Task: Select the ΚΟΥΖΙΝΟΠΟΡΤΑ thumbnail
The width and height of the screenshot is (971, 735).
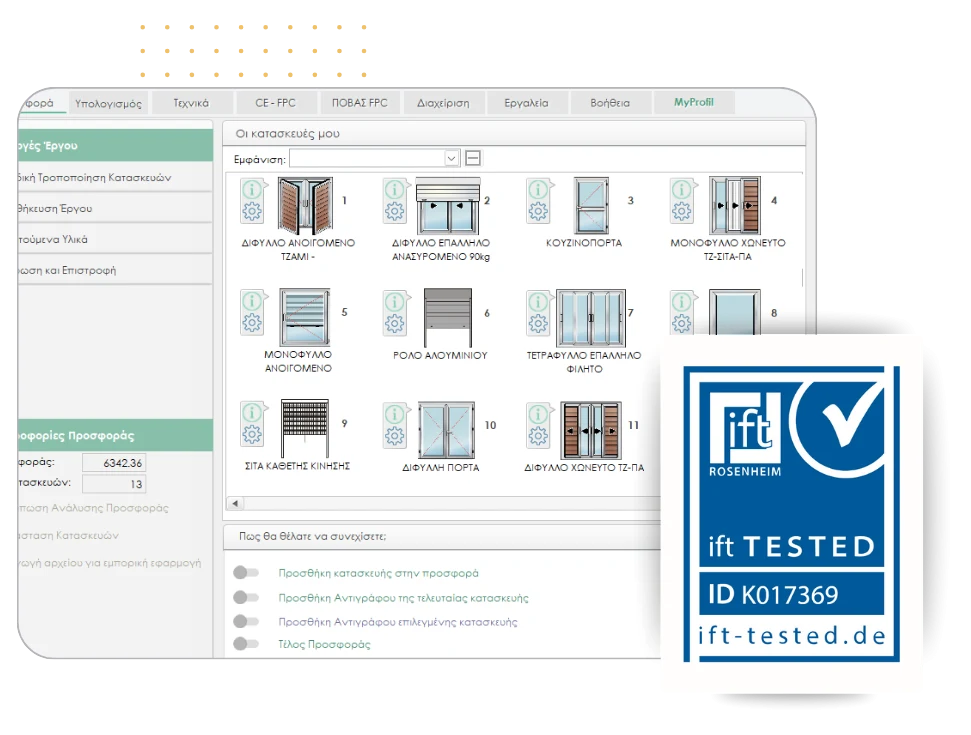Action: click(x=591, y=206)
